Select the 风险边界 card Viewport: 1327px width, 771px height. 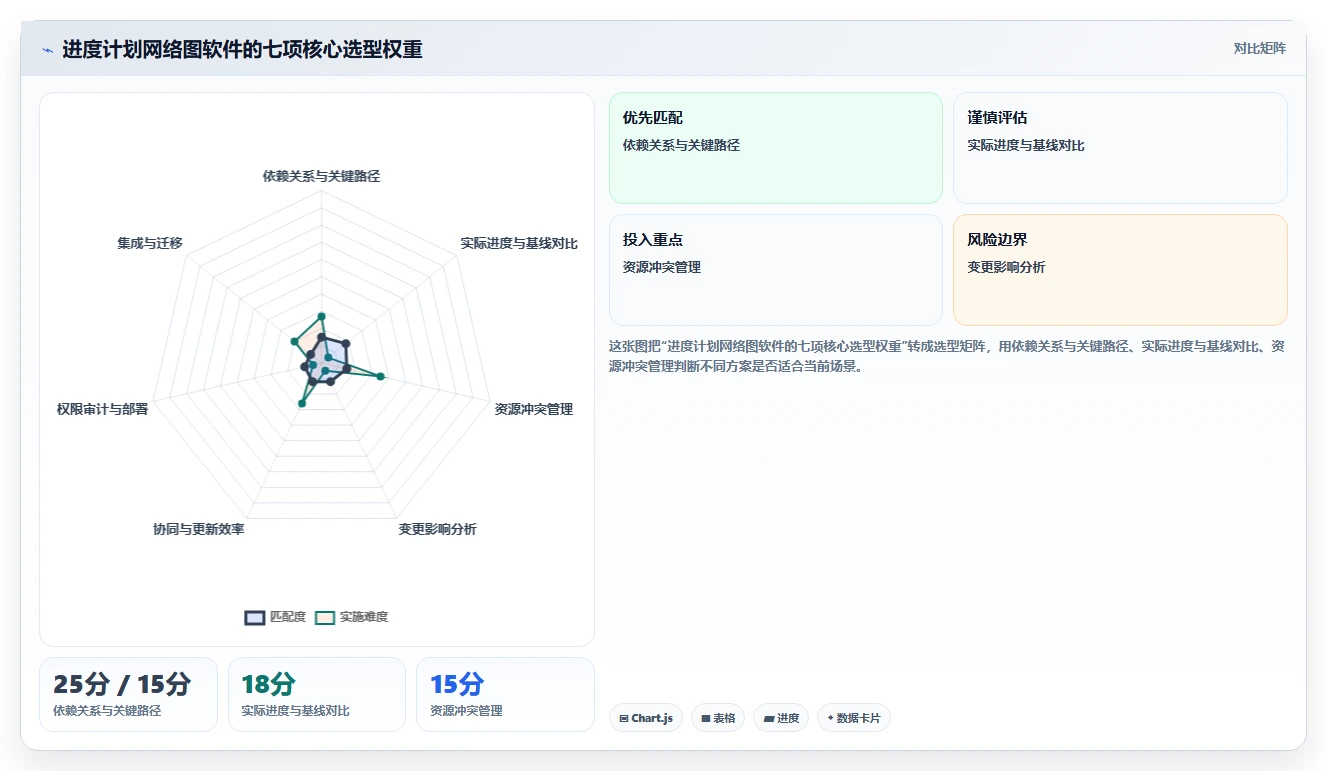(x=1120, y=270)
